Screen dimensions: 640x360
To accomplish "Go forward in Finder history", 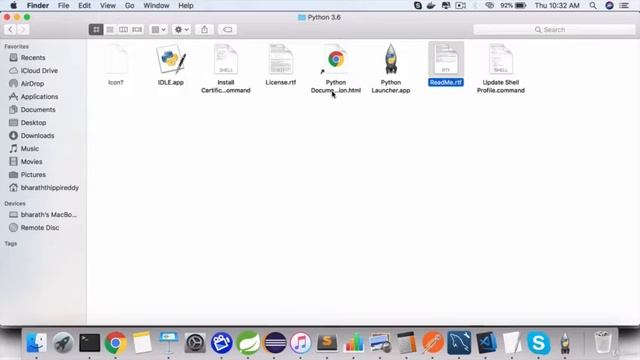I will point(23,29).
